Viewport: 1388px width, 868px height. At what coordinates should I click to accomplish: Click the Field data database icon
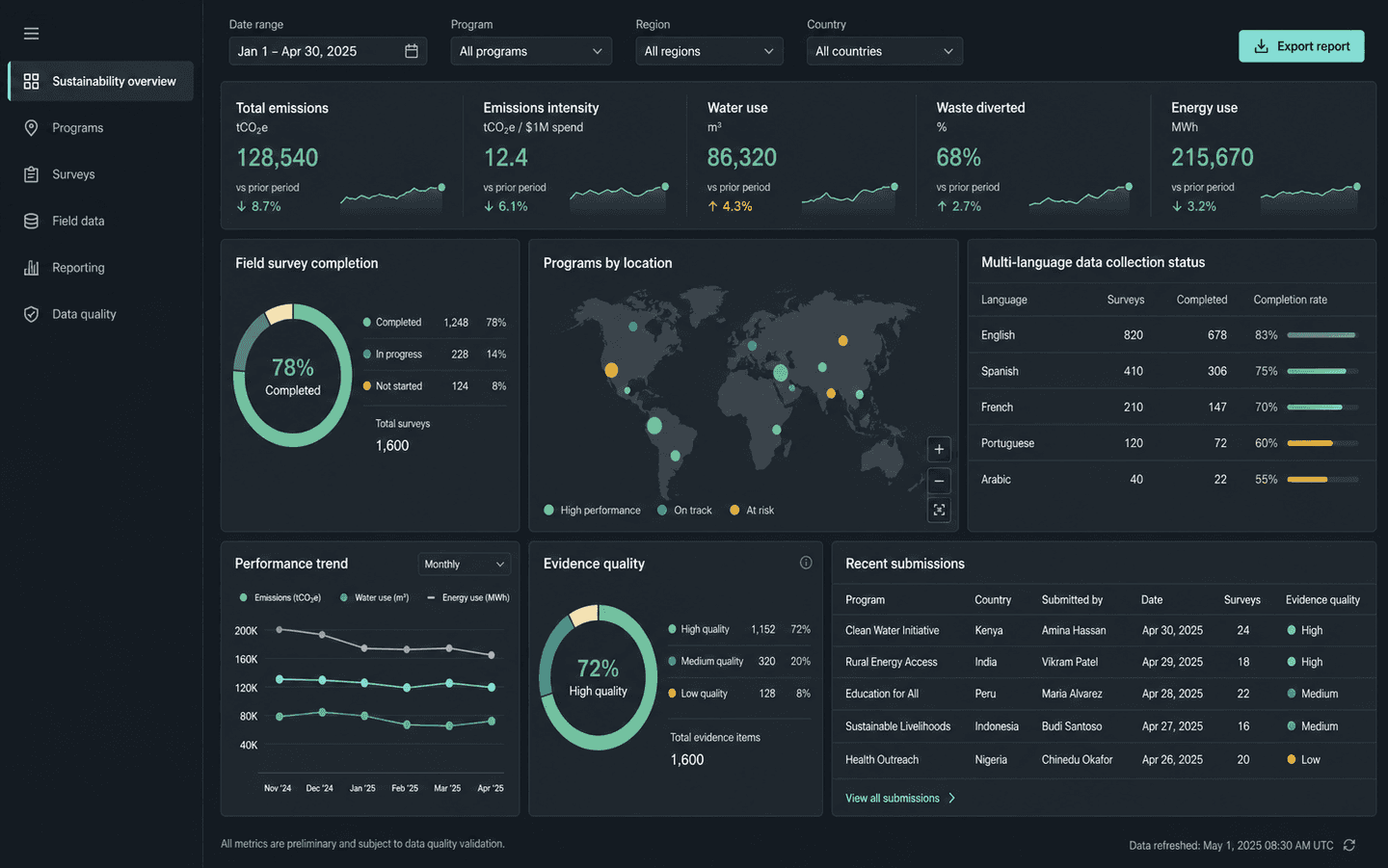point(31,221)
